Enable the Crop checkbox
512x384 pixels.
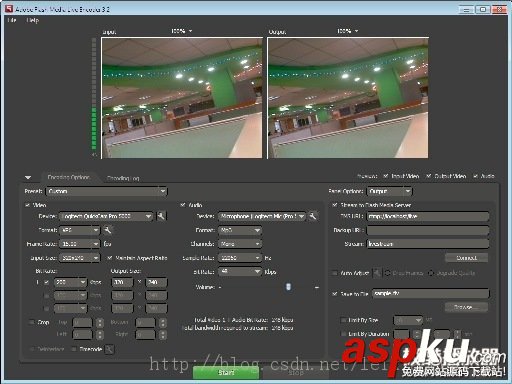(x=32, y=322)
